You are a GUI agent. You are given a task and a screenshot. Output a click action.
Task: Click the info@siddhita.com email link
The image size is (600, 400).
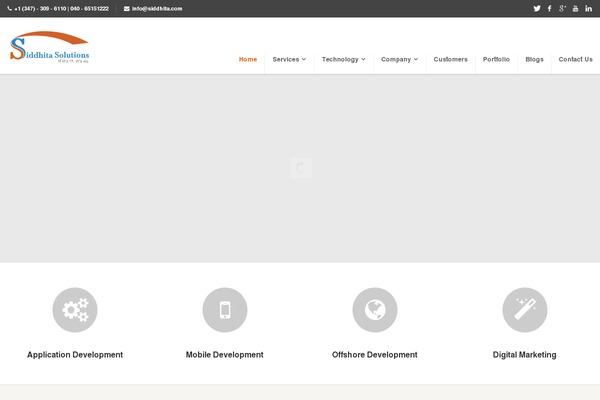tap(157, 8)
